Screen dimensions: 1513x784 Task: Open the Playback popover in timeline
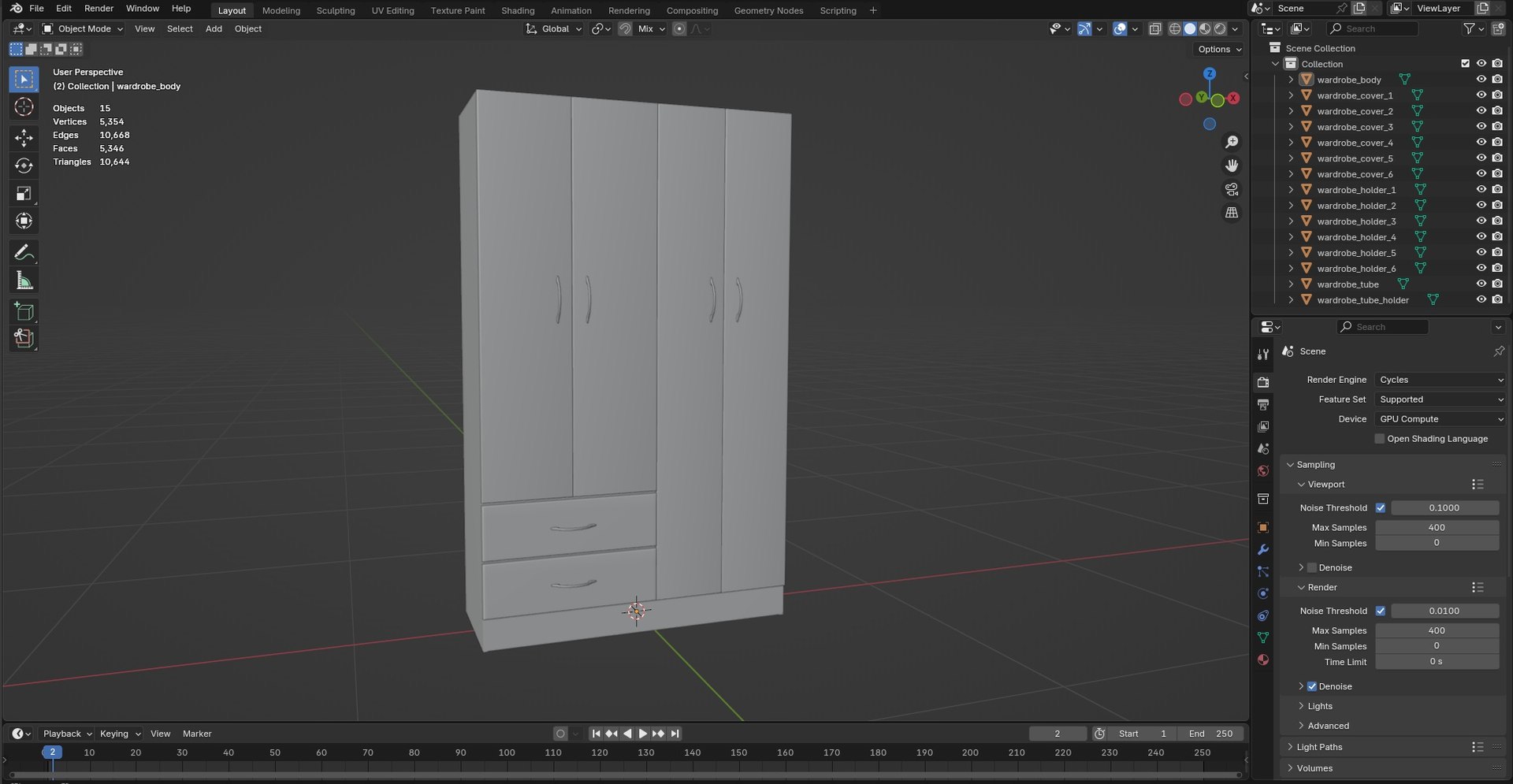coord(67,734)
